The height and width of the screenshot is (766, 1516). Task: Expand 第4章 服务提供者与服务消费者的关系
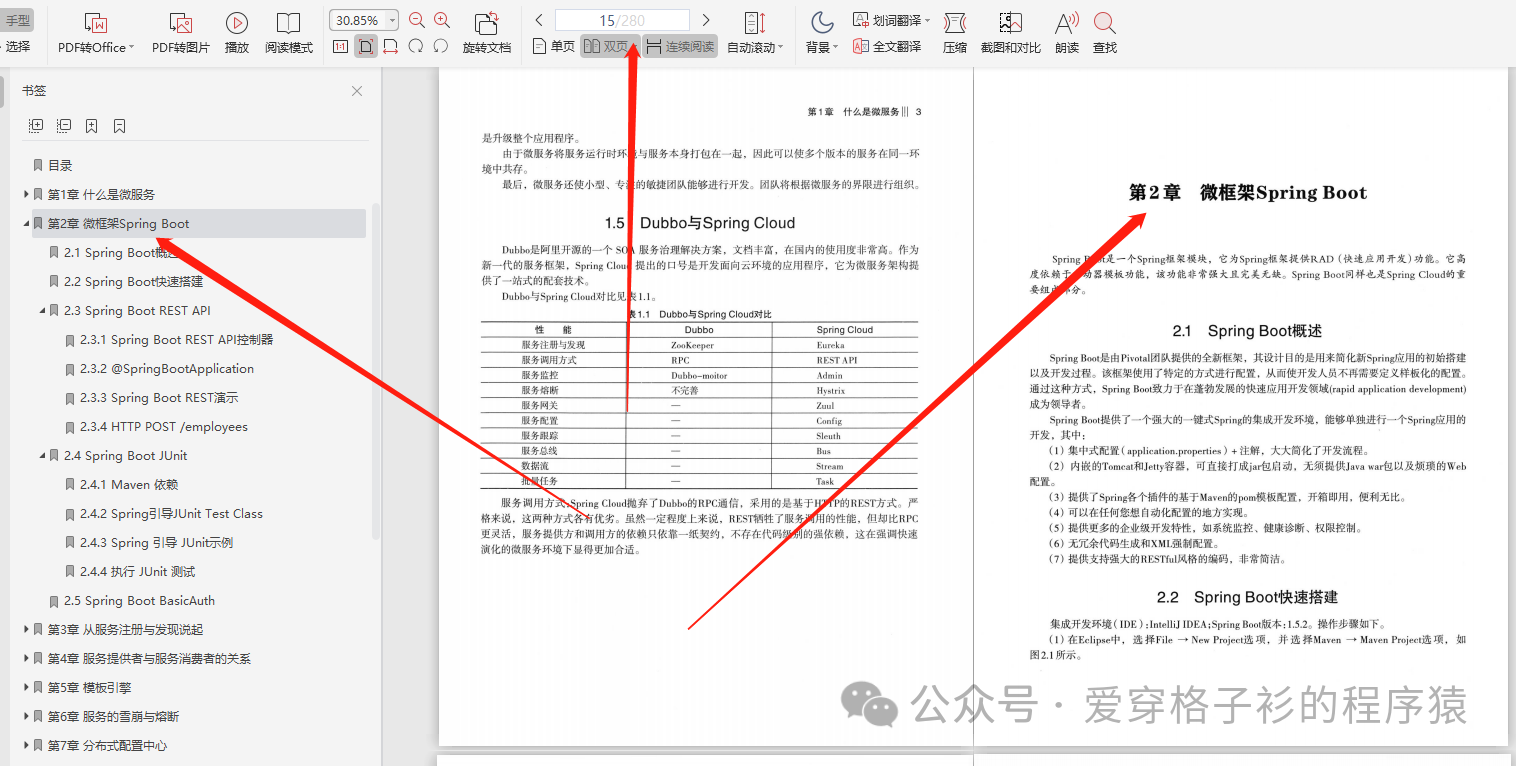tap(26, 659)
